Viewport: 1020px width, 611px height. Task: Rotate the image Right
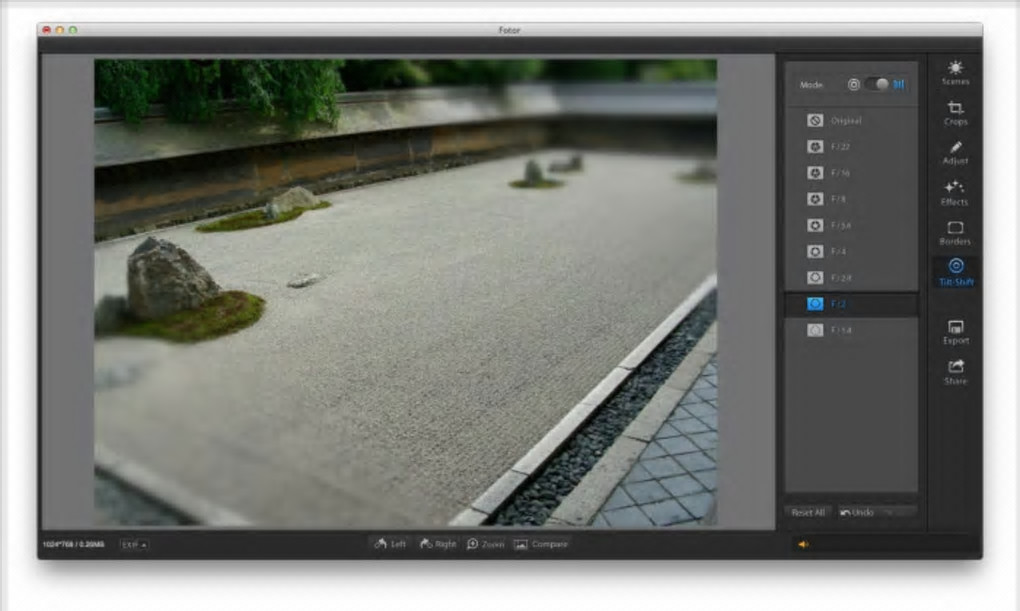tap(438, 544)
